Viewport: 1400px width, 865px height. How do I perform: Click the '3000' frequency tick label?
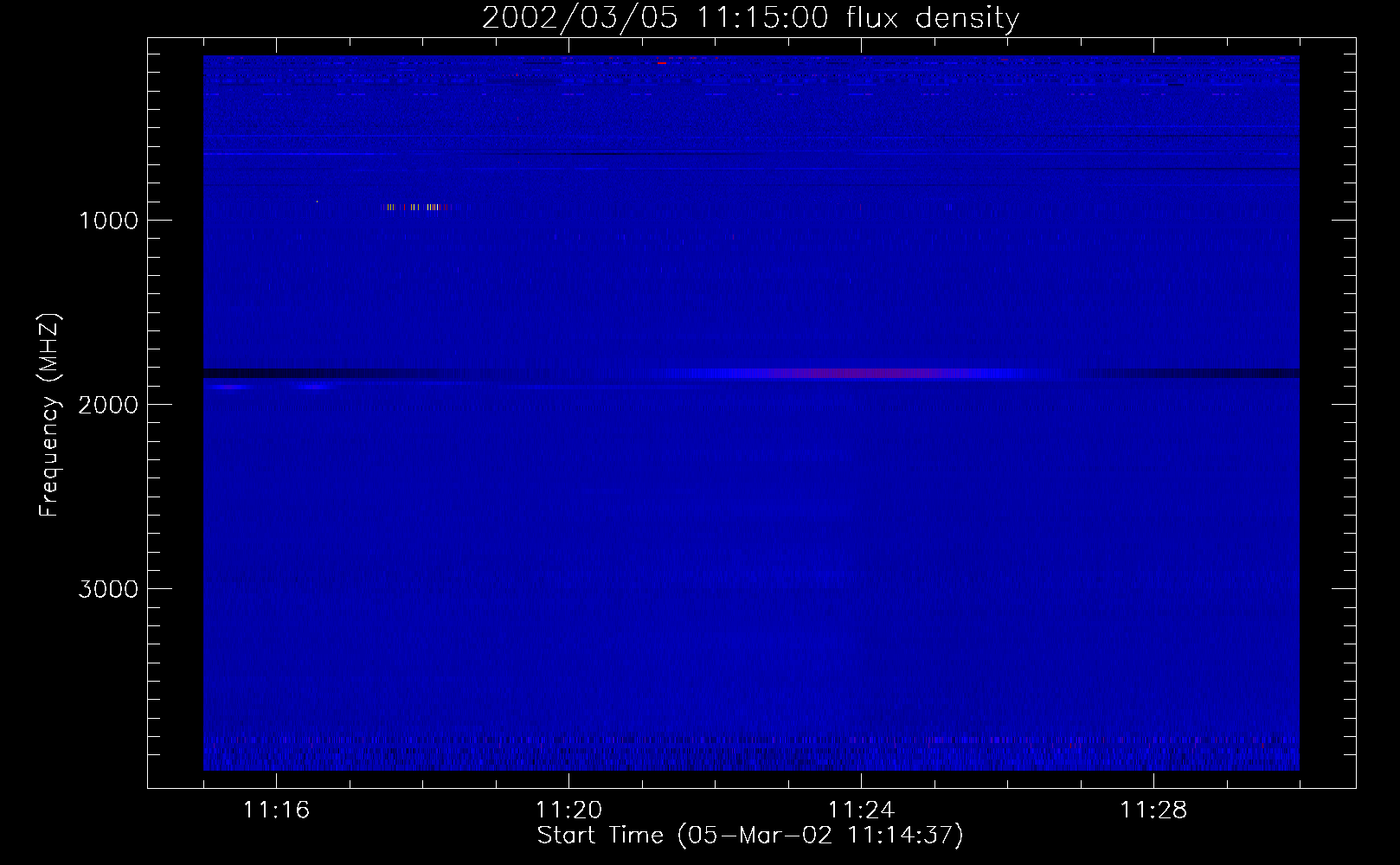(x=108, y=589)
